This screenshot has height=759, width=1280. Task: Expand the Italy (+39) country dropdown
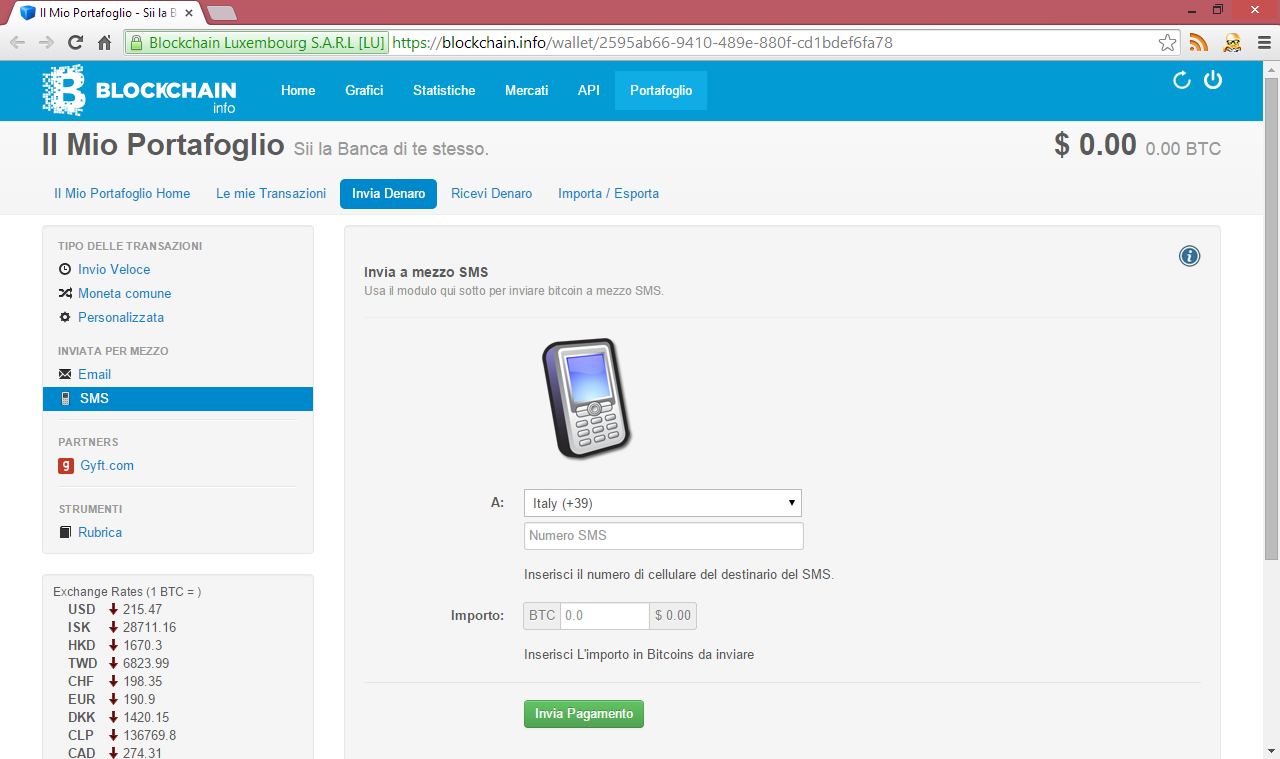(x=663, y=503)
